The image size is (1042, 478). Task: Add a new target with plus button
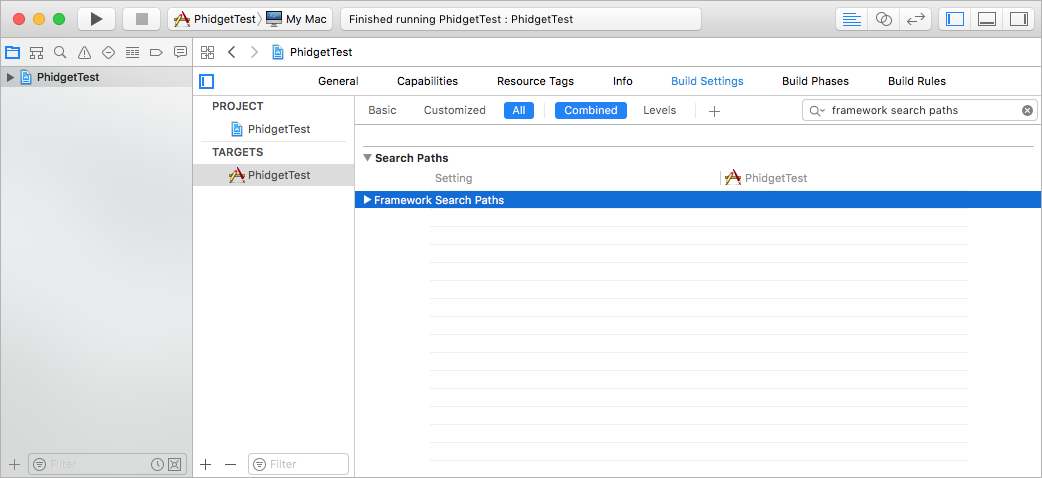coord(206,464)
